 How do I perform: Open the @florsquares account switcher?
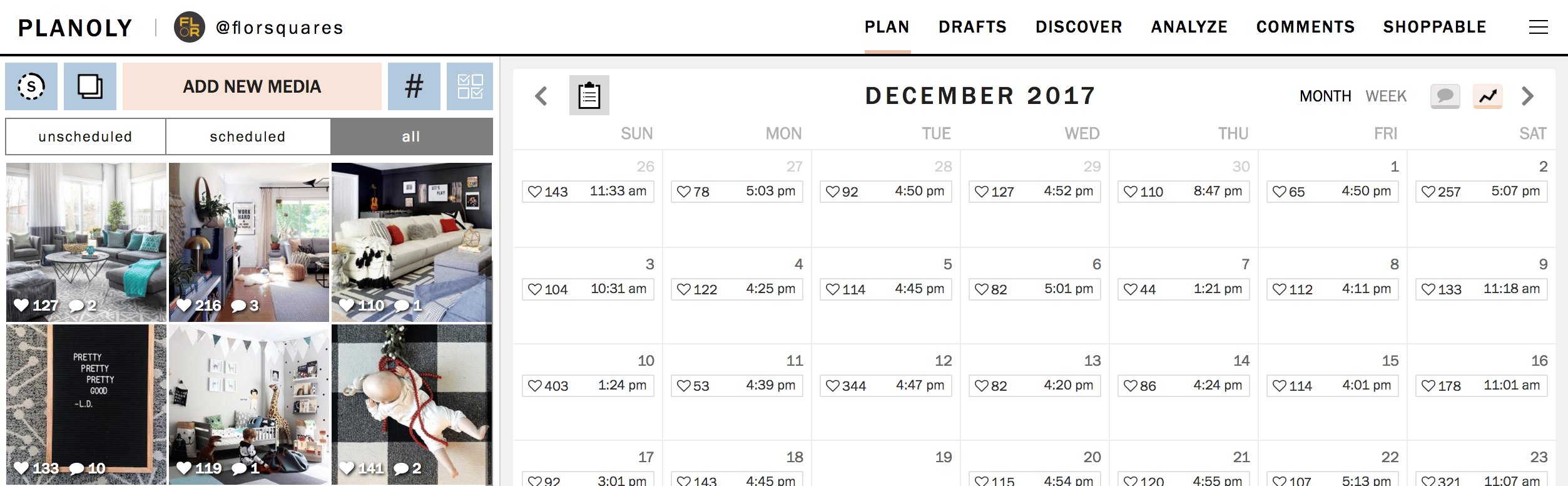[259, 28]
